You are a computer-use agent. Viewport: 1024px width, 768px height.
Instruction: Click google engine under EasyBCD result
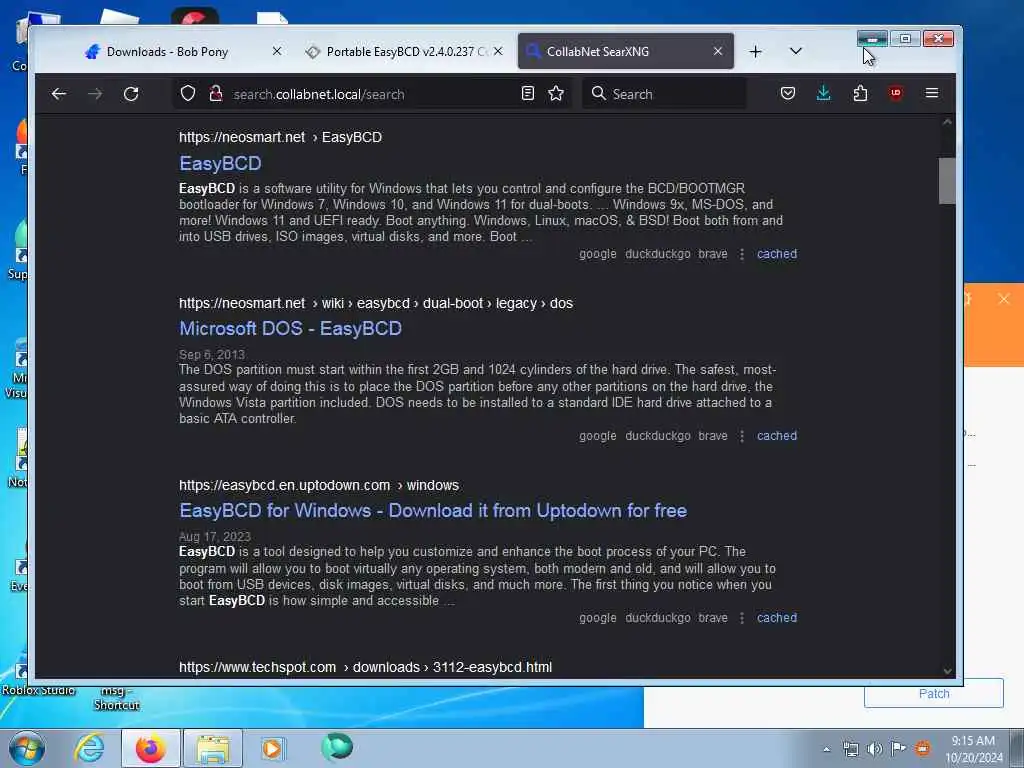[x=598, y=254]
